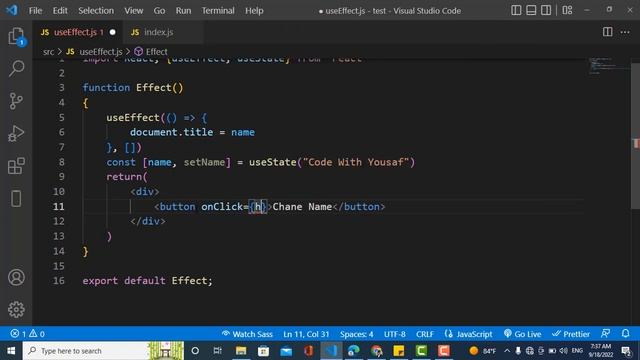Click Go Live in status bar

[522, 334]
